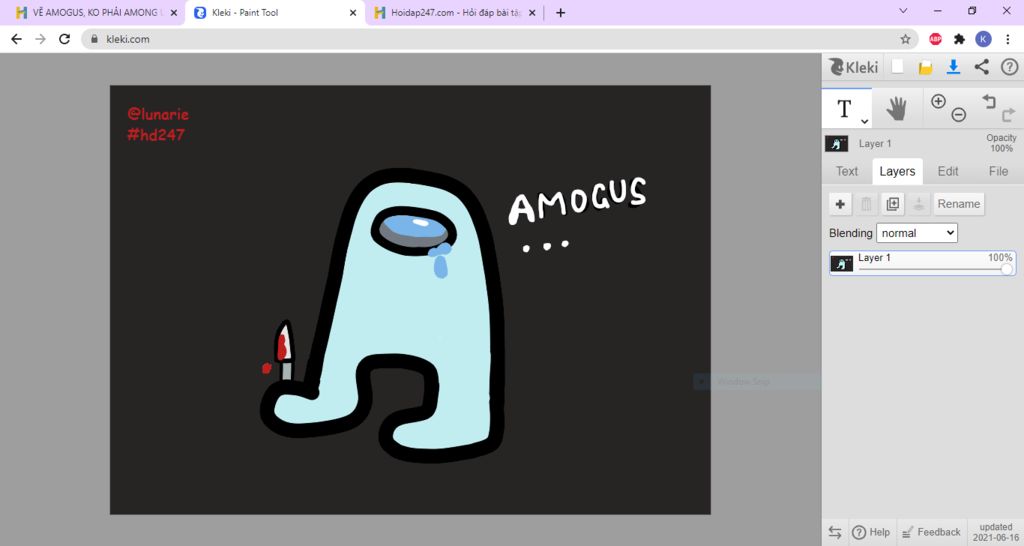Go forward in browser
This screenshot has height=546, width=1024.
coord(40,39)
